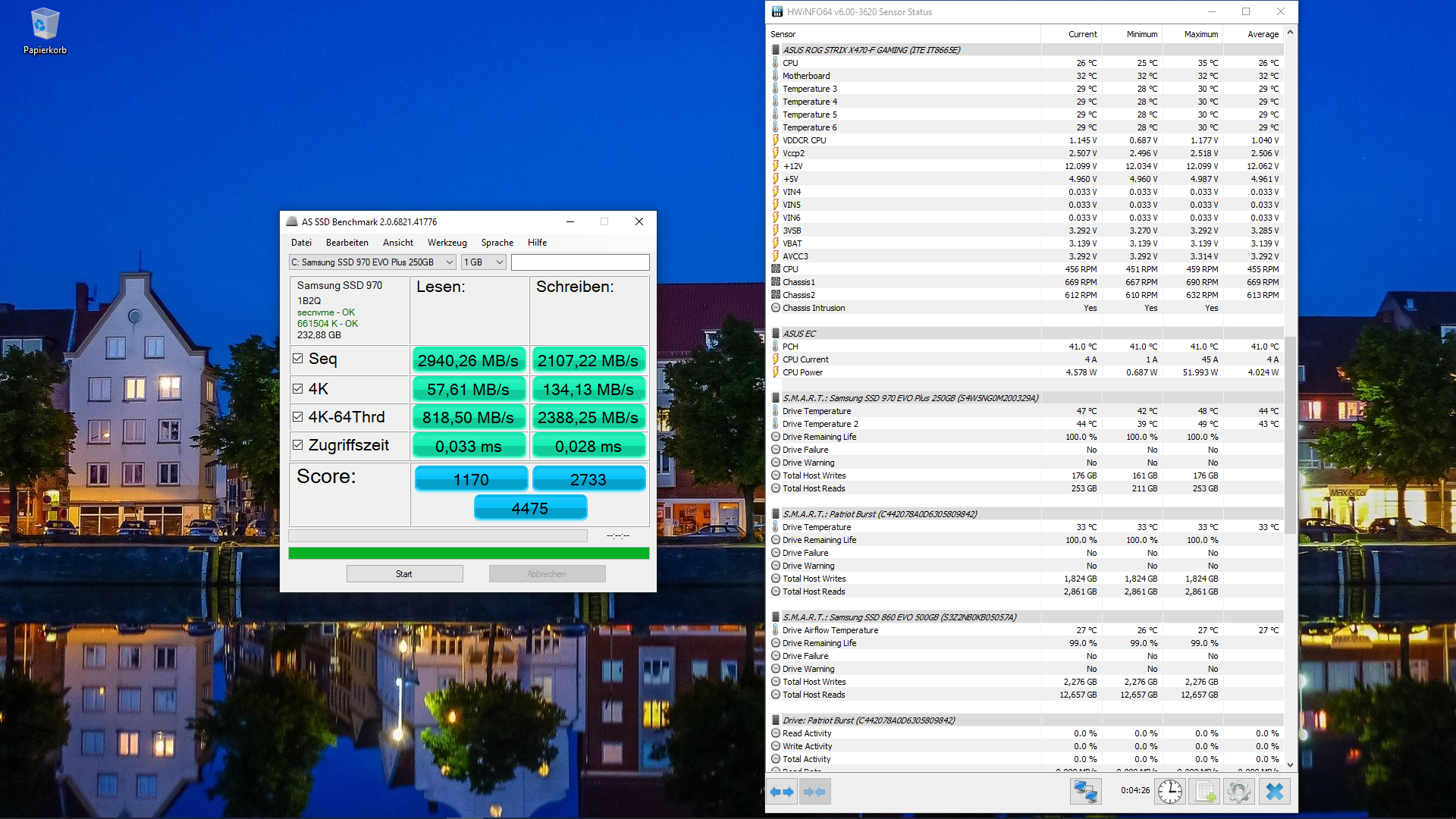The image size is (1456, 819).
Task: Start logging with the sheet plus icon
Action: coord(1204,792)
